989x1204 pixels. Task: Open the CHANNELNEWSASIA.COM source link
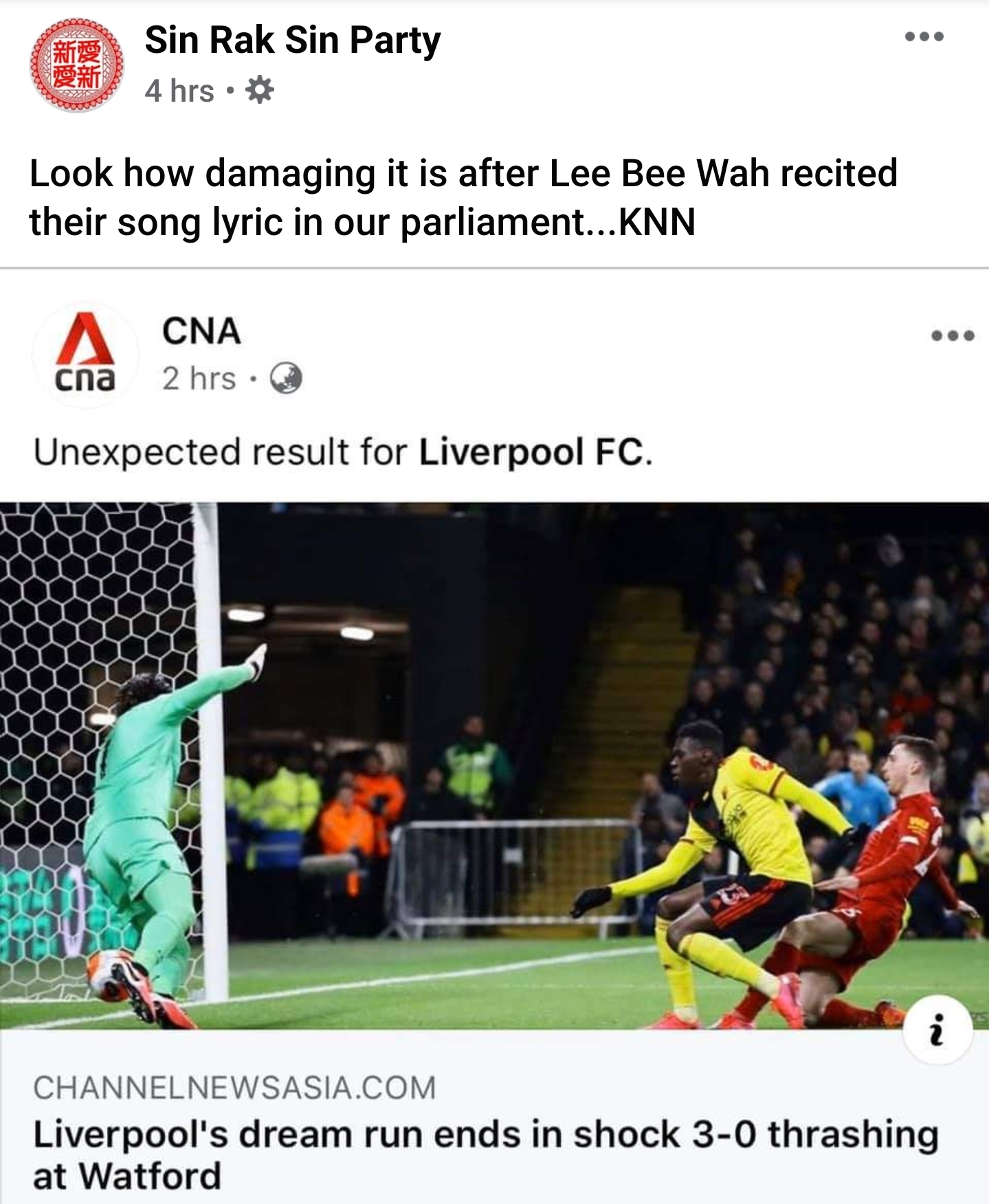coord(234,1088)
